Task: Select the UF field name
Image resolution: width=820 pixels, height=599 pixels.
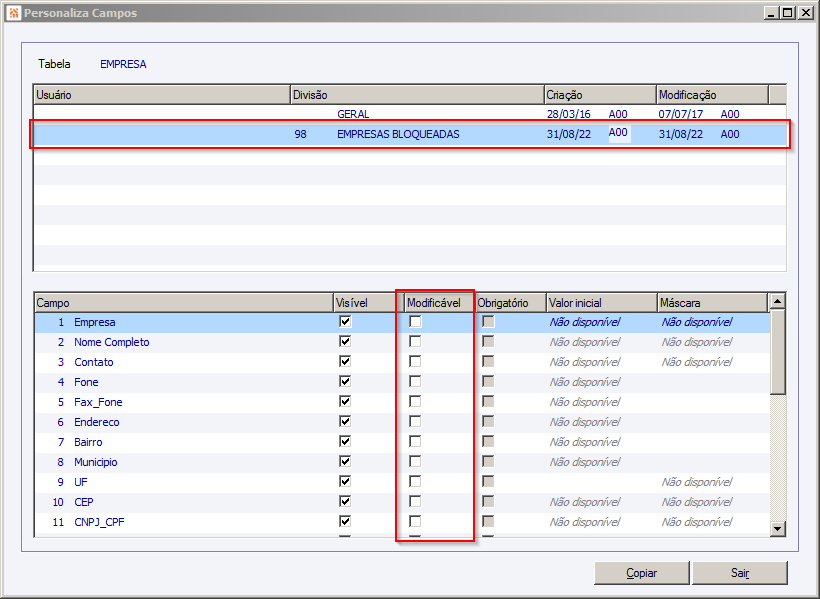Action: (81, 482)
